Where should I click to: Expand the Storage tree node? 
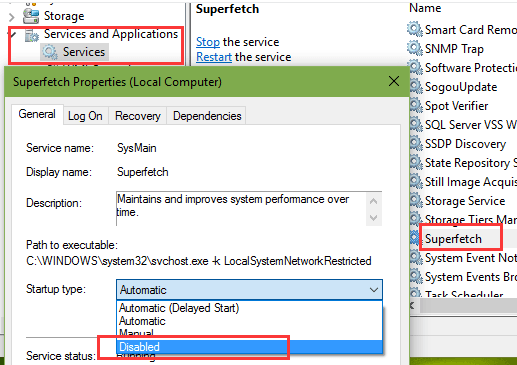pos(12,17)
